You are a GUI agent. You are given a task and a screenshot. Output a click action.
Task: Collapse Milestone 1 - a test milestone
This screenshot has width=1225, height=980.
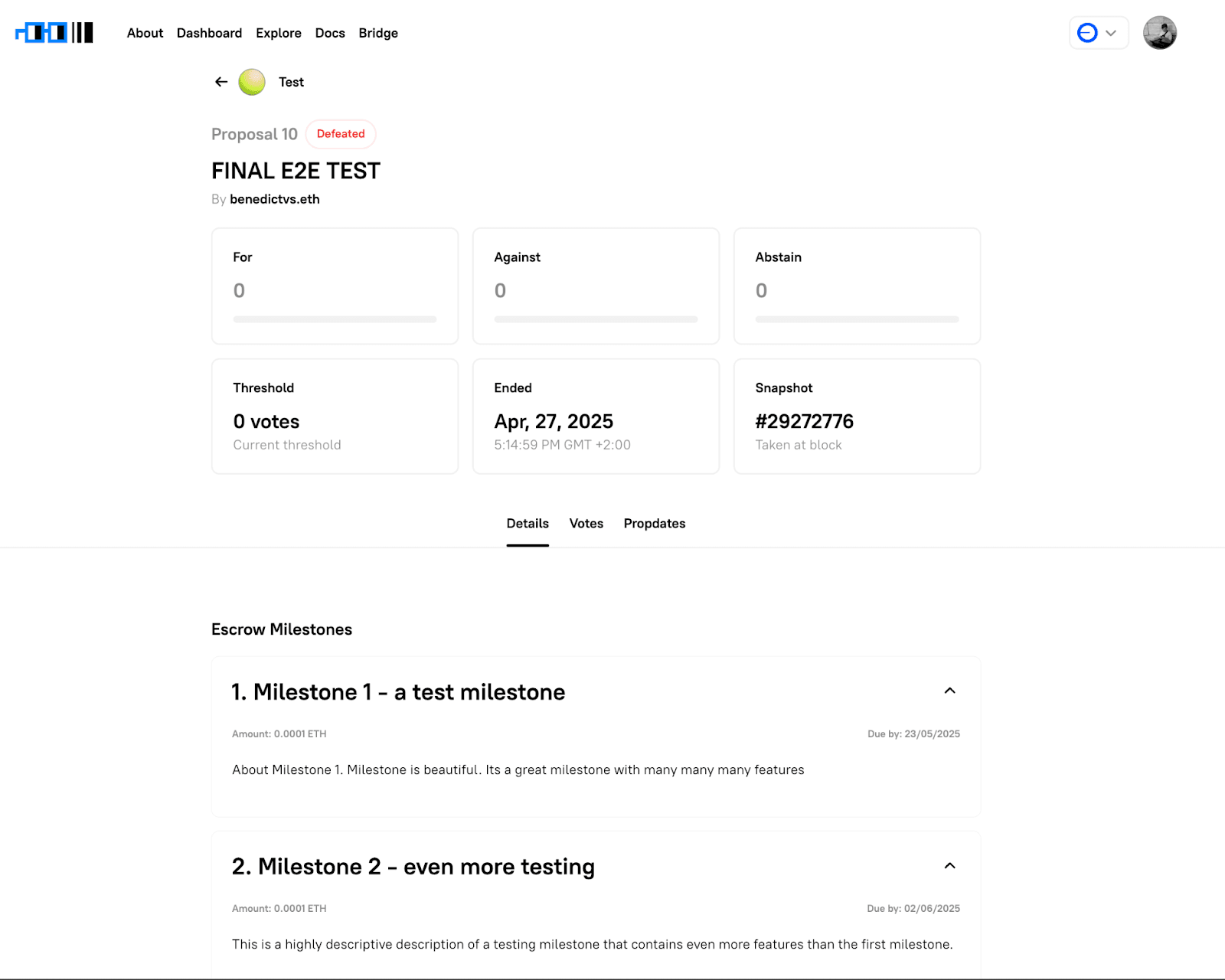[x=950, y=690]
